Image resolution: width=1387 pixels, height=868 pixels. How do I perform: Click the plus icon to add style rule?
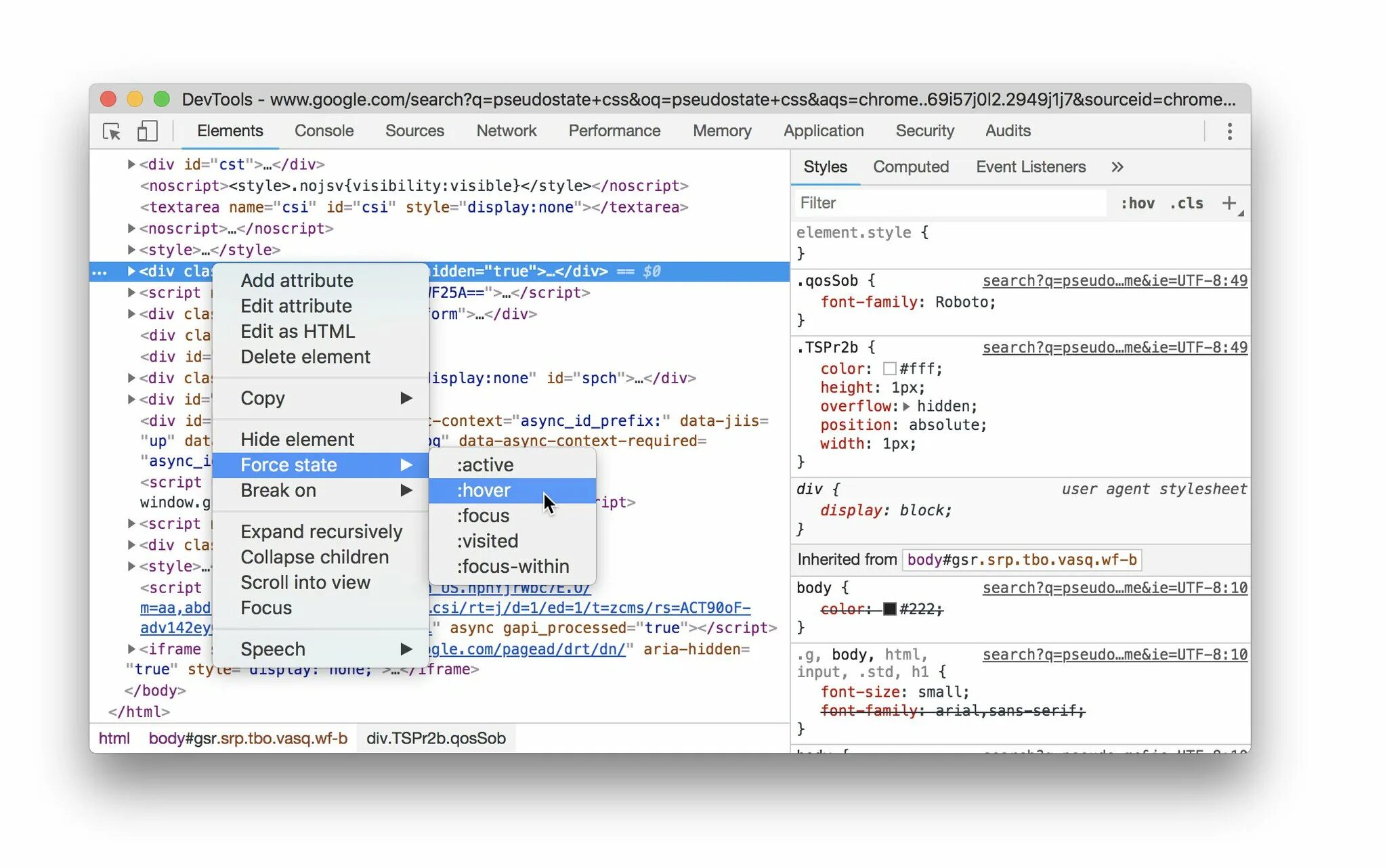(x=1229, y=202)
